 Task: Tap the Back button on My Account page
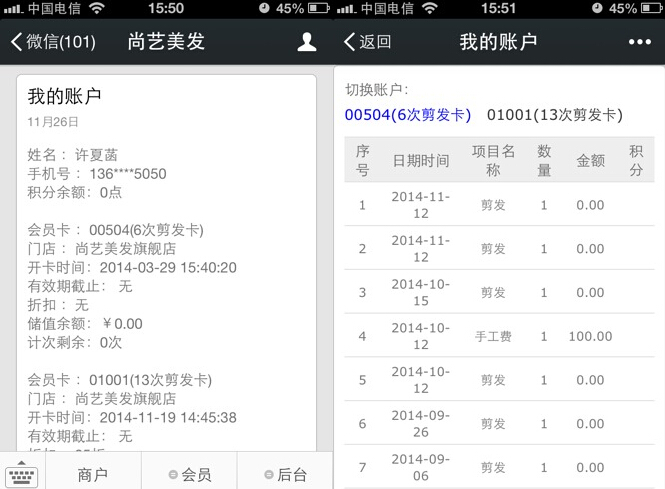[367, 42]
